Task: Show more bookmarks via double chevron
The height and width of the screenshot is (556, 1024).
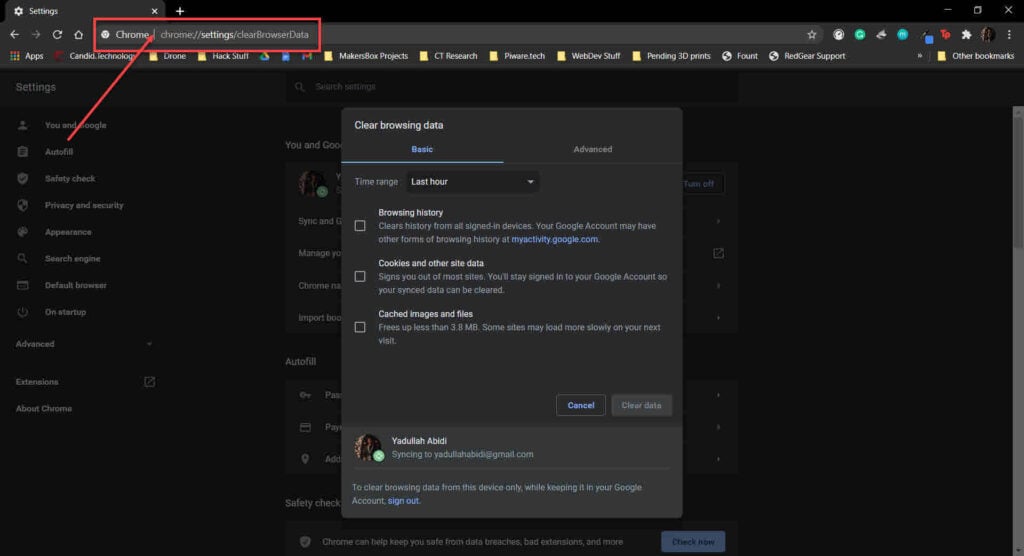Action: click(920, 56)
